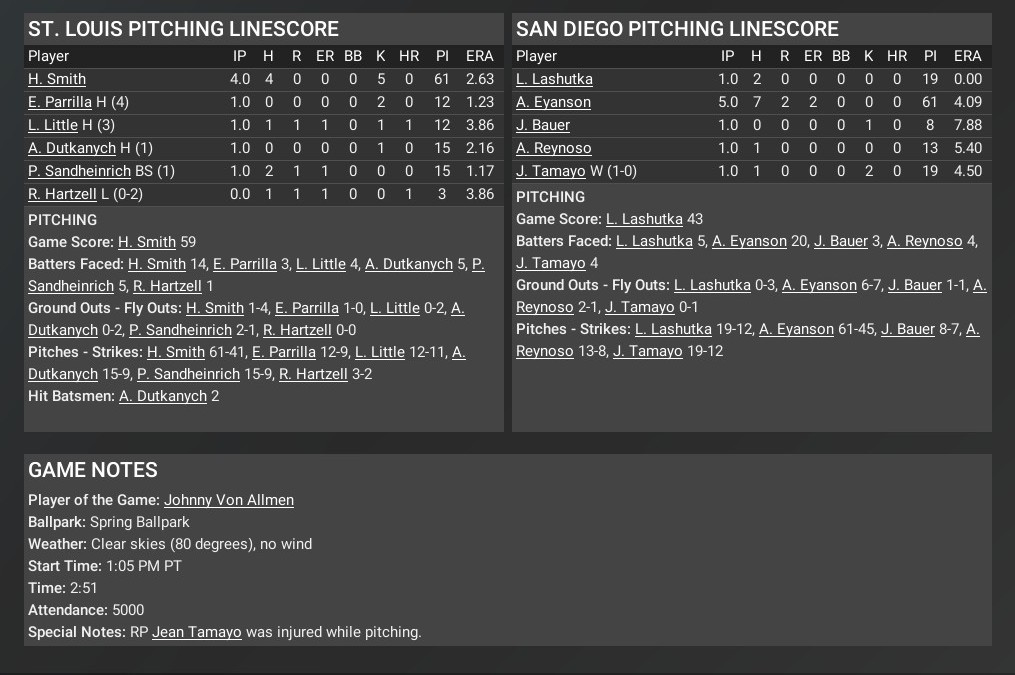
Task: Click H. Smith in St. Louis Game Score line
Action: (147, 242)
